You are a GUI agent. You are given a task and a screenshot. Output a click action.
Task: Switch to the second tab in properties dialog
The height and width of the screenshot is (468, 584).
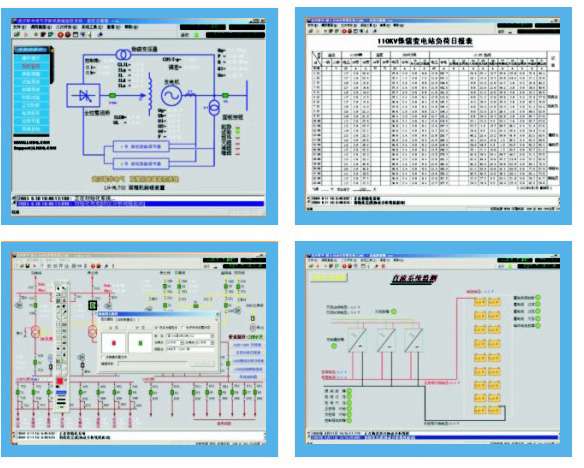click(x=127, y=319)
